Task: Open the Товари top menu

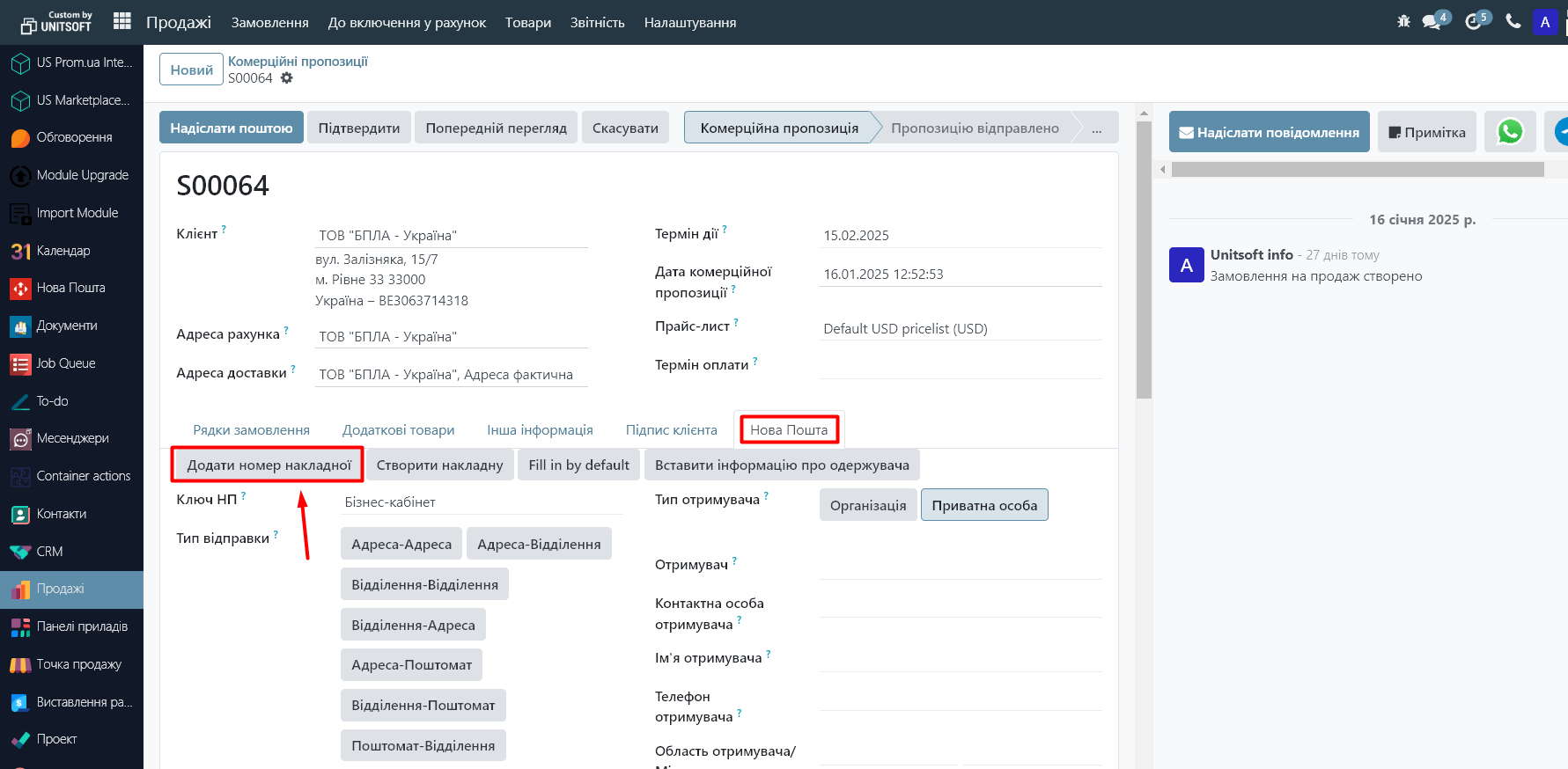Action: [x=528, y=22]
